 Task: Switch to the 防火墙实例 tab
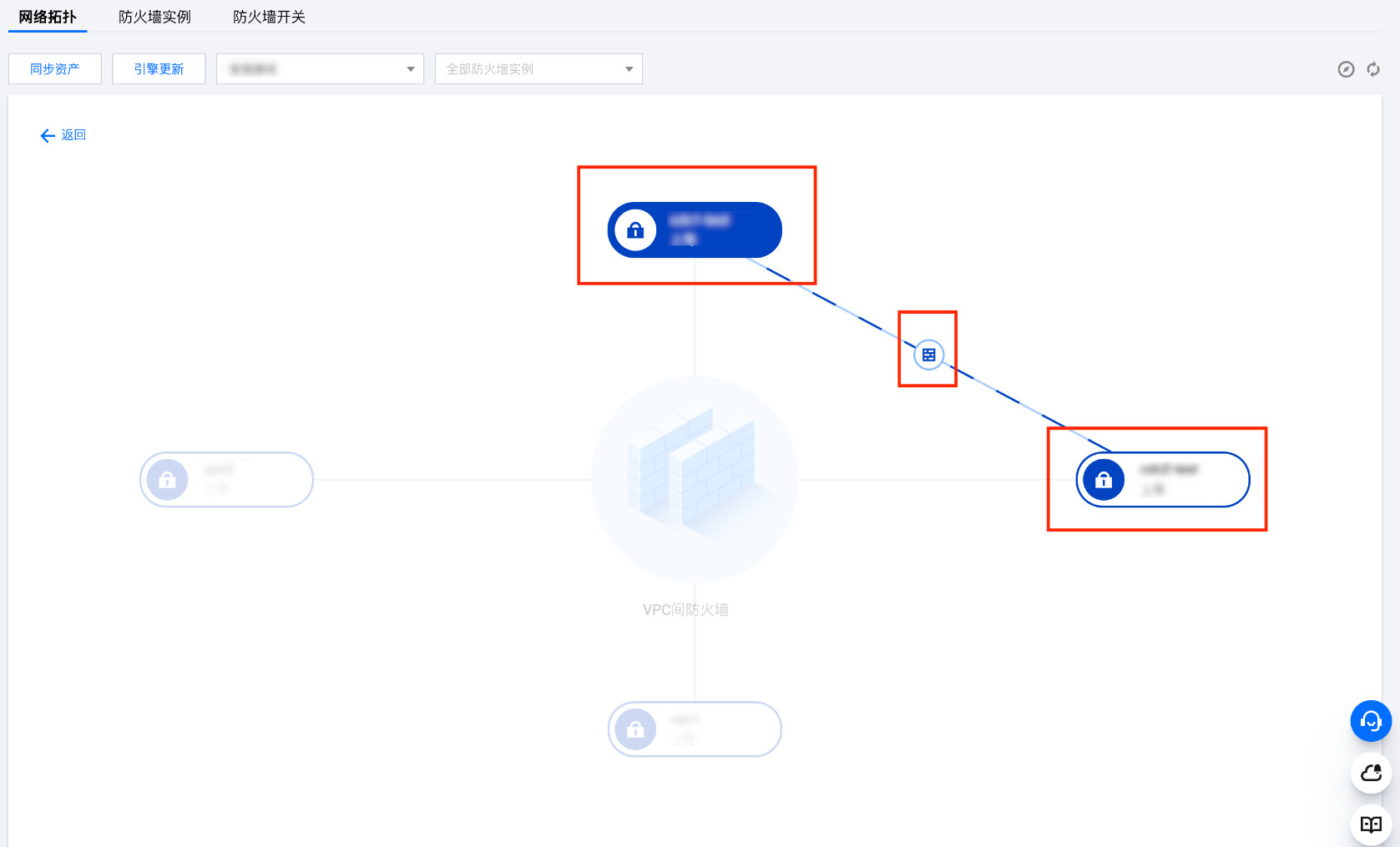(x=154, y=17)
